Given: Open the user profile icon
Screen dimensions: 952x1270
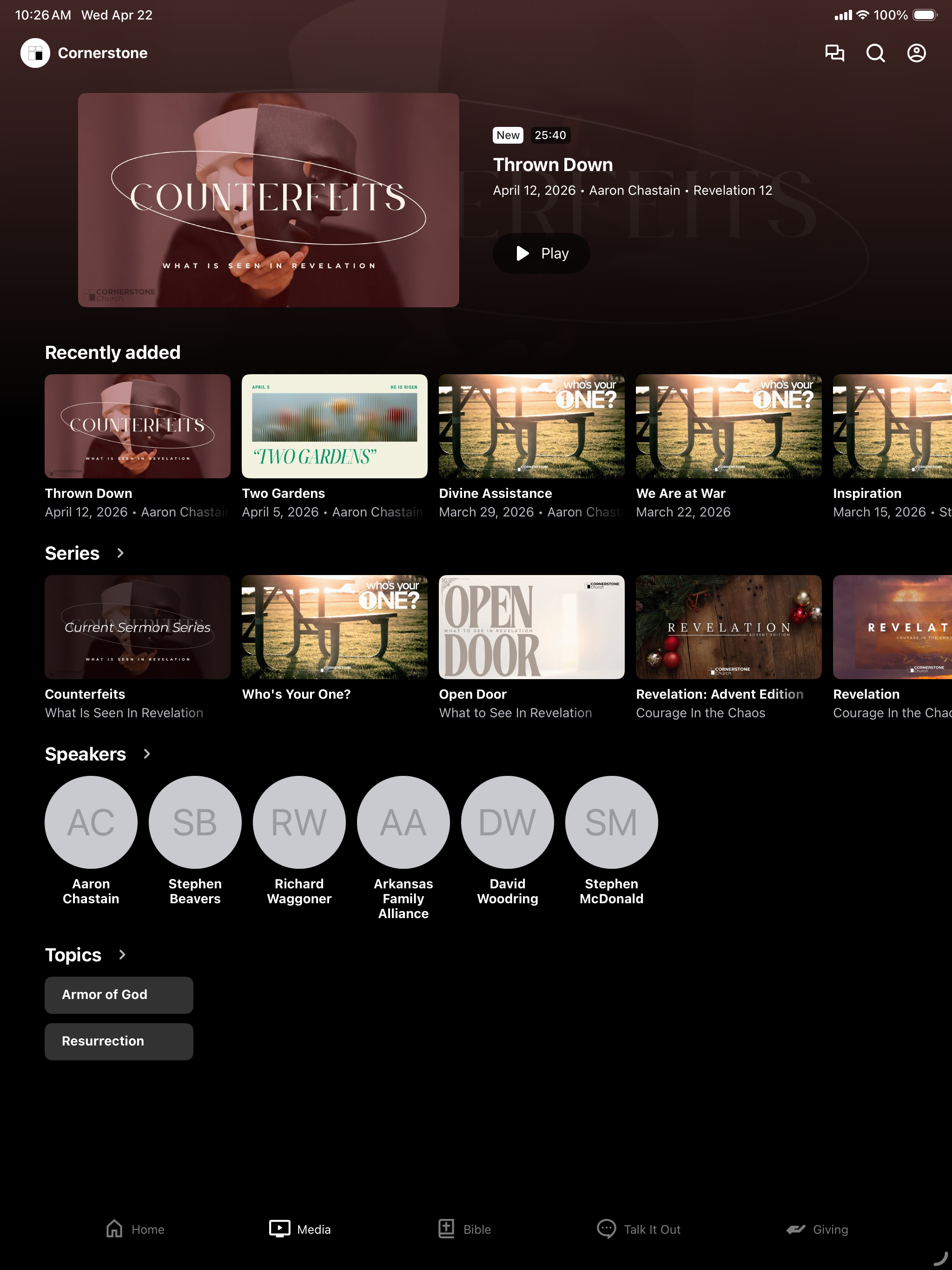Looking at the screenshot, I should click(x=916, y=53).
